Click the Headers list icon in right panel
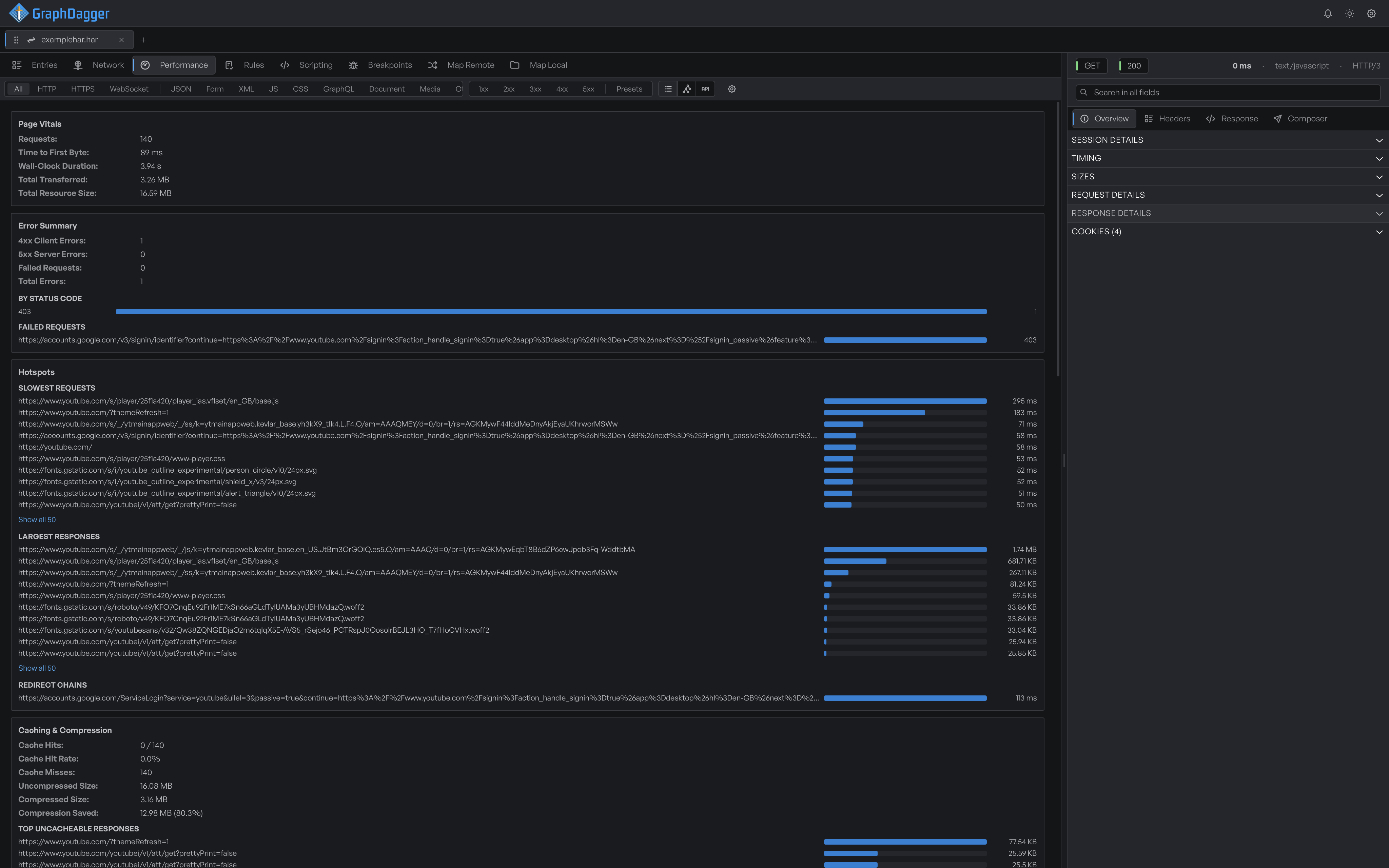 (1149, 119)
